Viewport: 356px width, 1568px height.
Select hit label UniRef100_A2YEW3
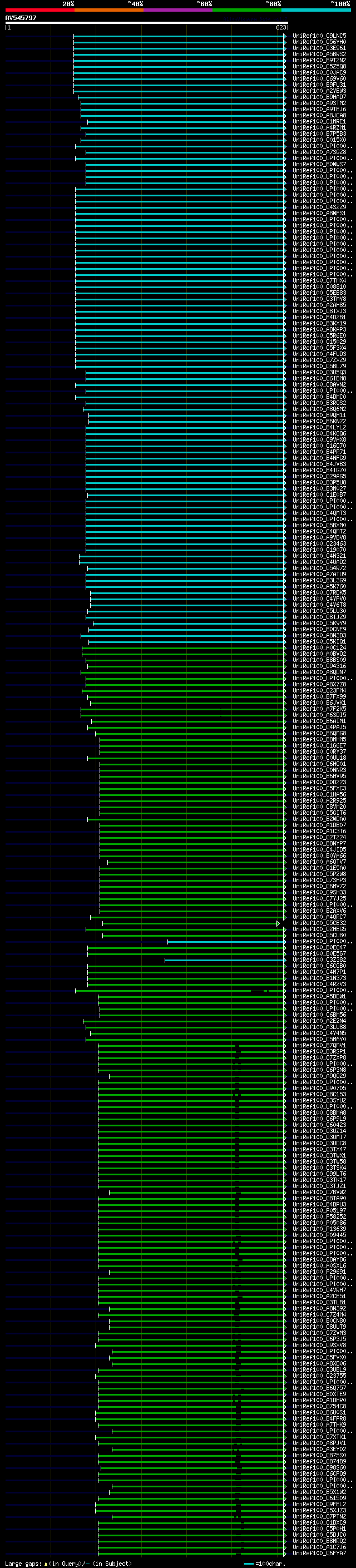(319, 91)
